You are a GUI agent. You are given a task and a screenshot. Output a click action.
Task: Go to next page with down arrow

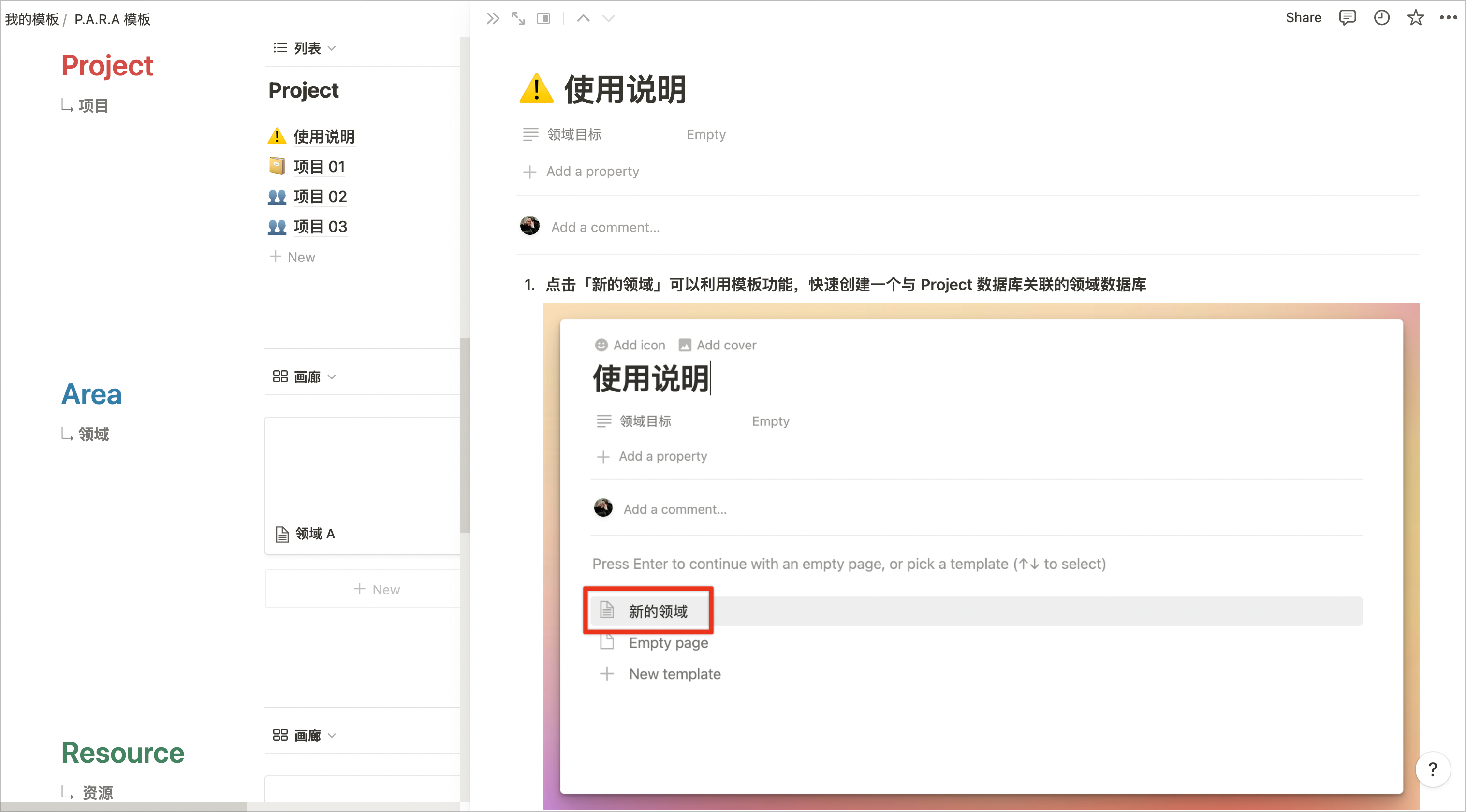(x=608, y=19)
